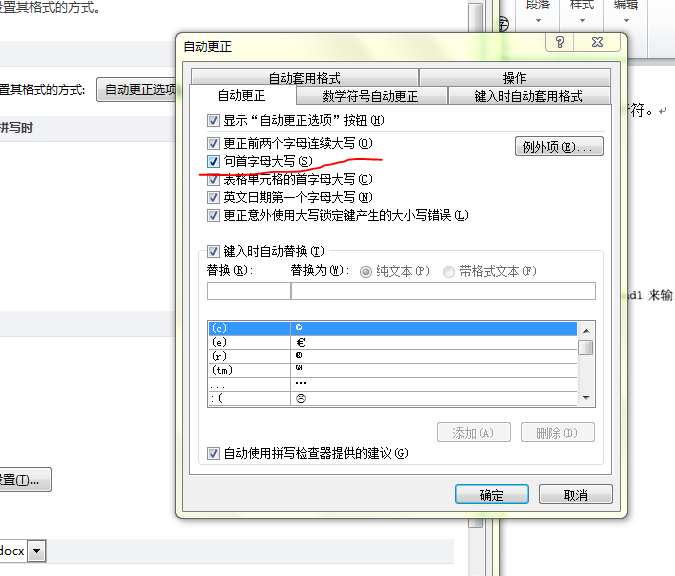Click list scrollbar up arrow
The image size is (675, 576).
point(586,331)
